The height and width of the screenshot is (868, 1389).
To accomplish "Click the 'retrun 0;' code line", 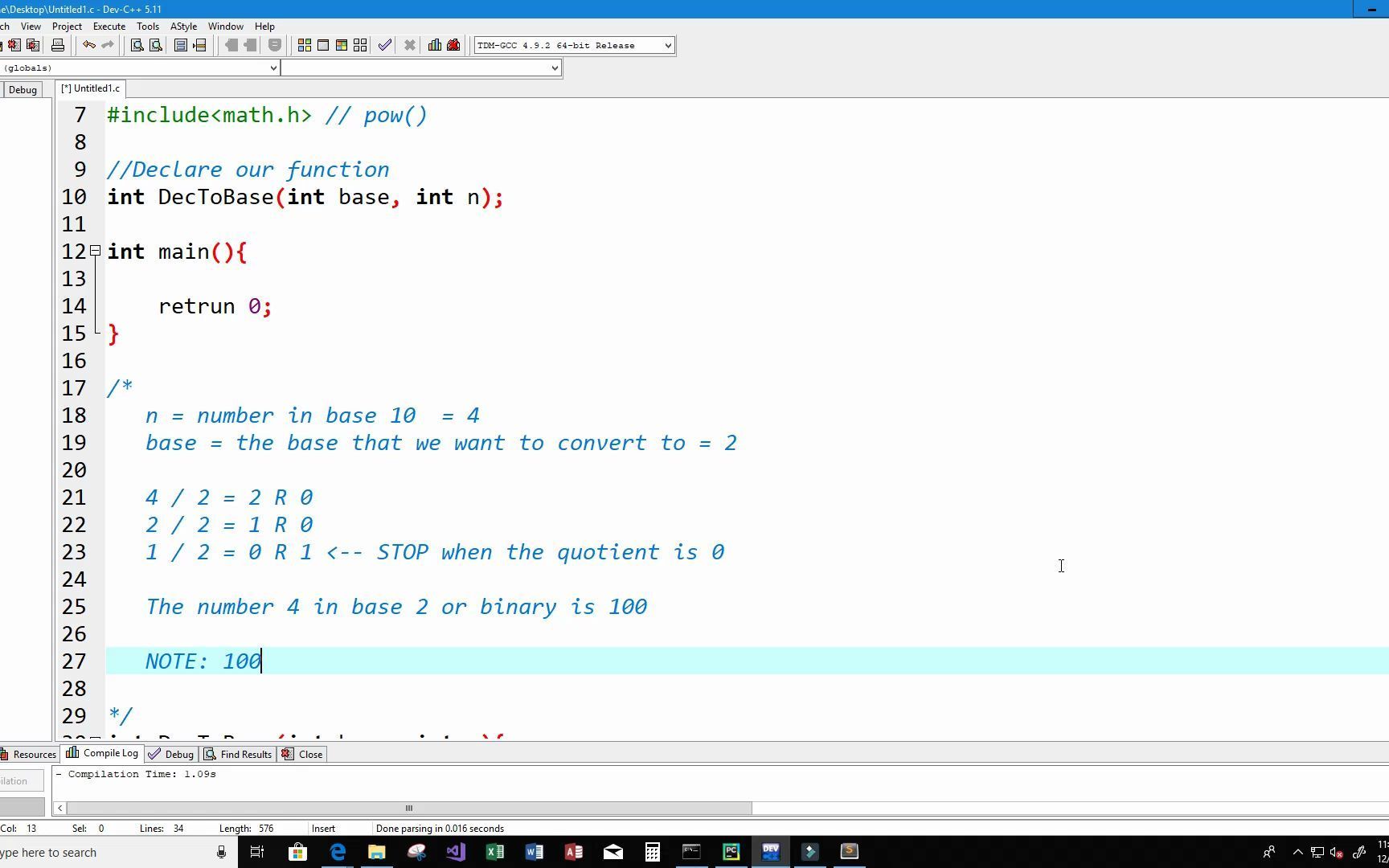I will point(215,306).
